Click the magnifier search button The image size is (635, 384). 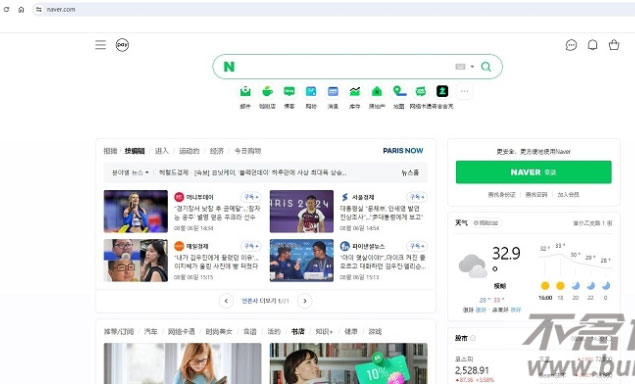click(486, 66)
